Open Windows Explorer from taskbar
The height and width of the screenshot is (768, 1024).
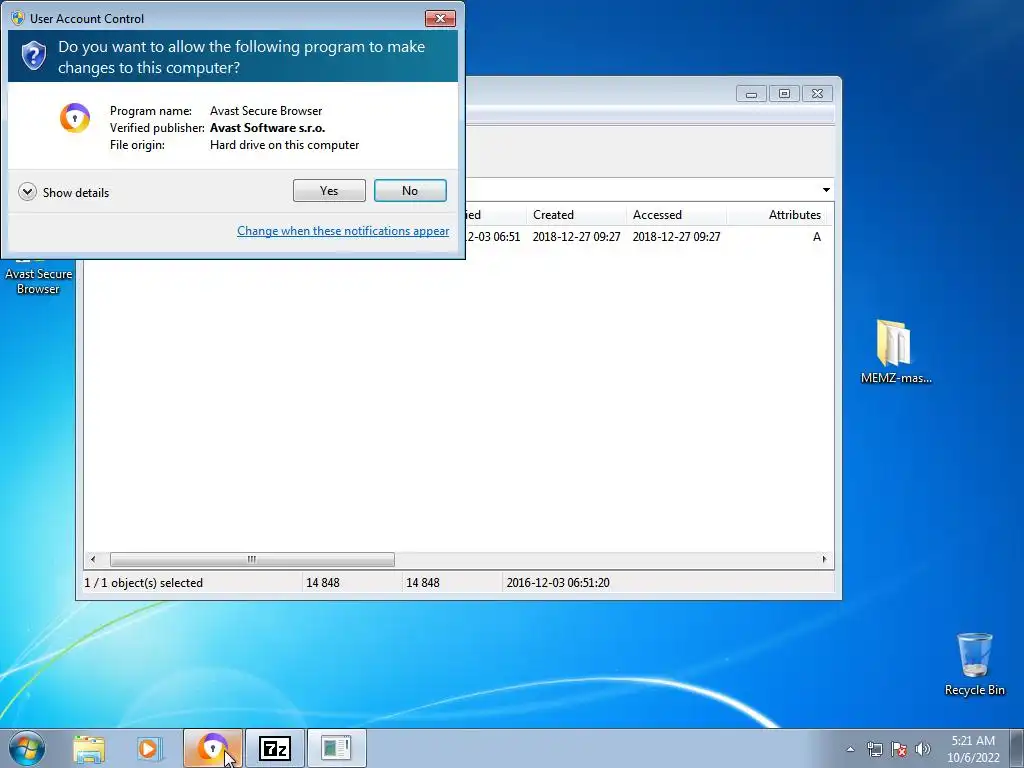(89, 749)
